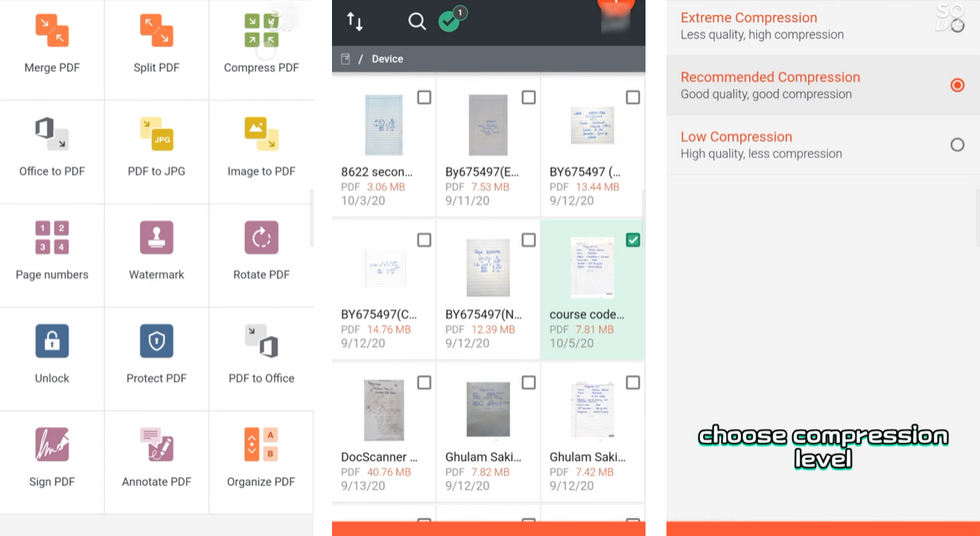980x536 pixels.
Task: Tap the 9/13/20 date text
Action: 362,485
